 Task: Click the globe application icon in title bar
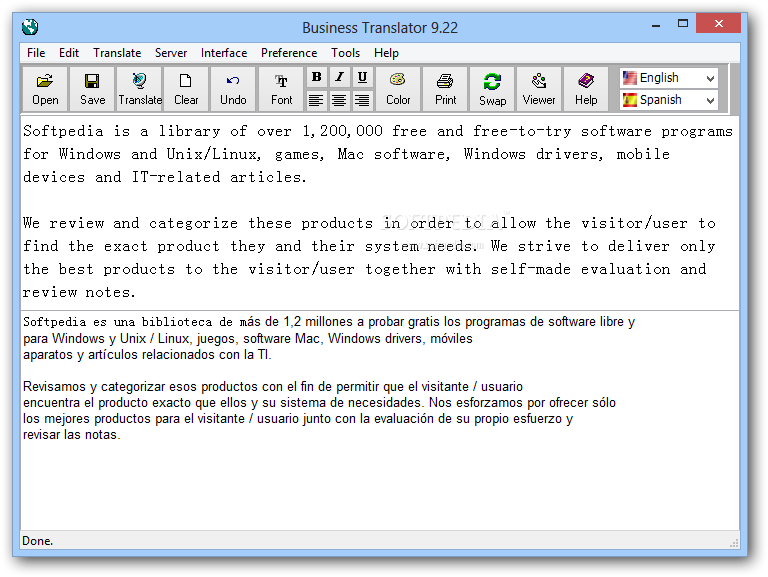pyautogui.click(x=30, y=27)
